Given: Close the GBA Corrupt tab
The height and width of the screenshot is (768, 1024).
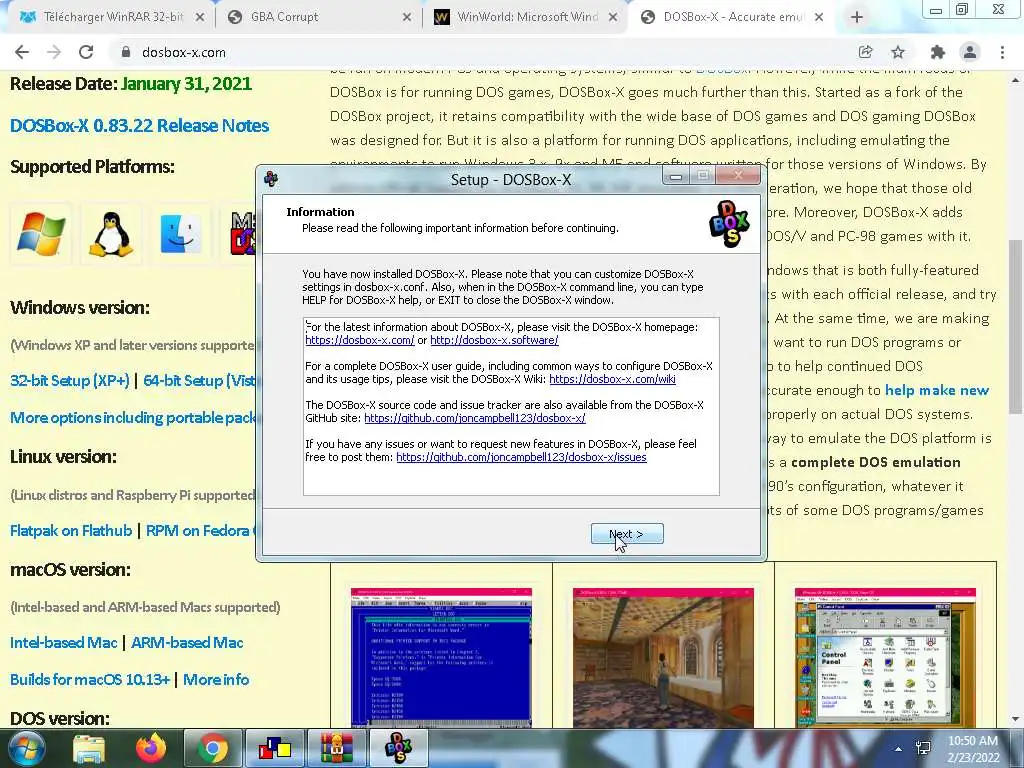Looking at the screenshot, I should click(407, 17).
